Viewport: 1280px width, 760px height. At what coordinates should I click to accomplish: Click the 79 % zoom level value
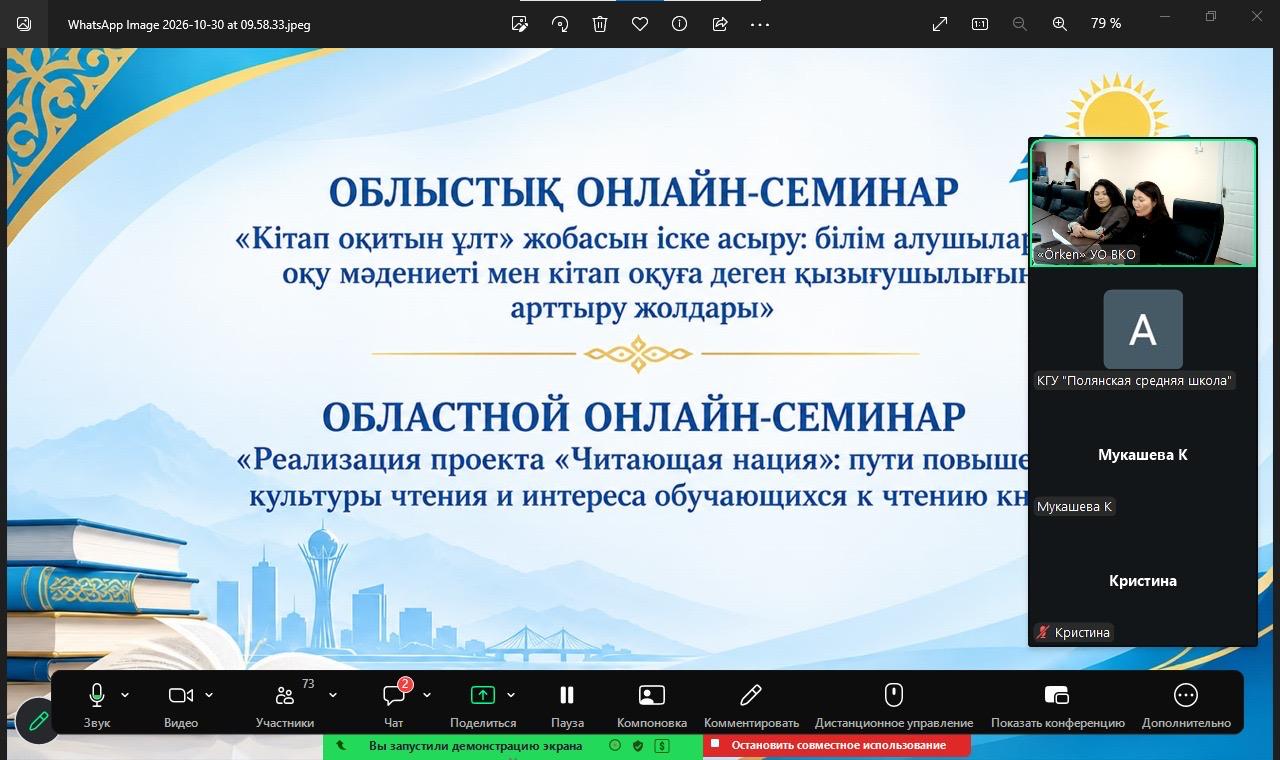click(1106, 24)
